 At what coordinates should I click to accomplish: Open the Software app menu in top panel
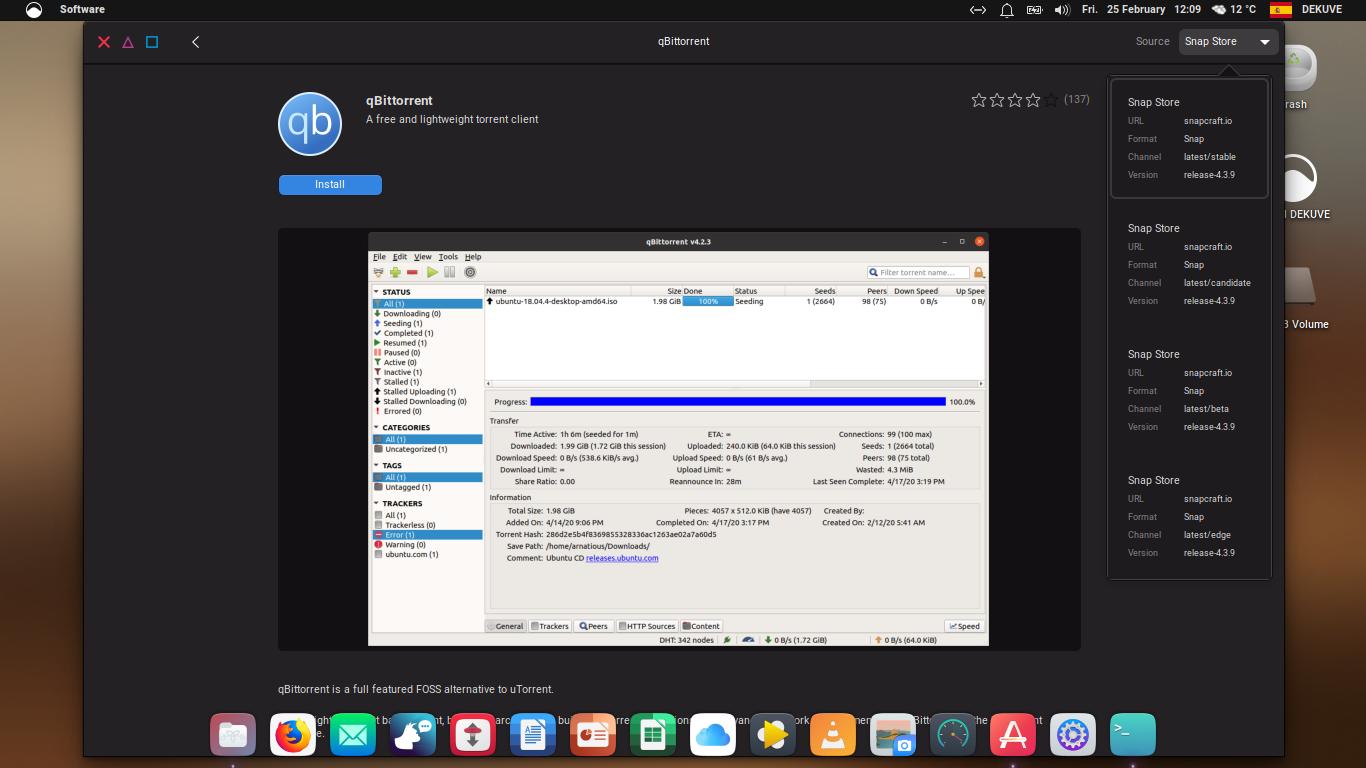pos(82,9)
